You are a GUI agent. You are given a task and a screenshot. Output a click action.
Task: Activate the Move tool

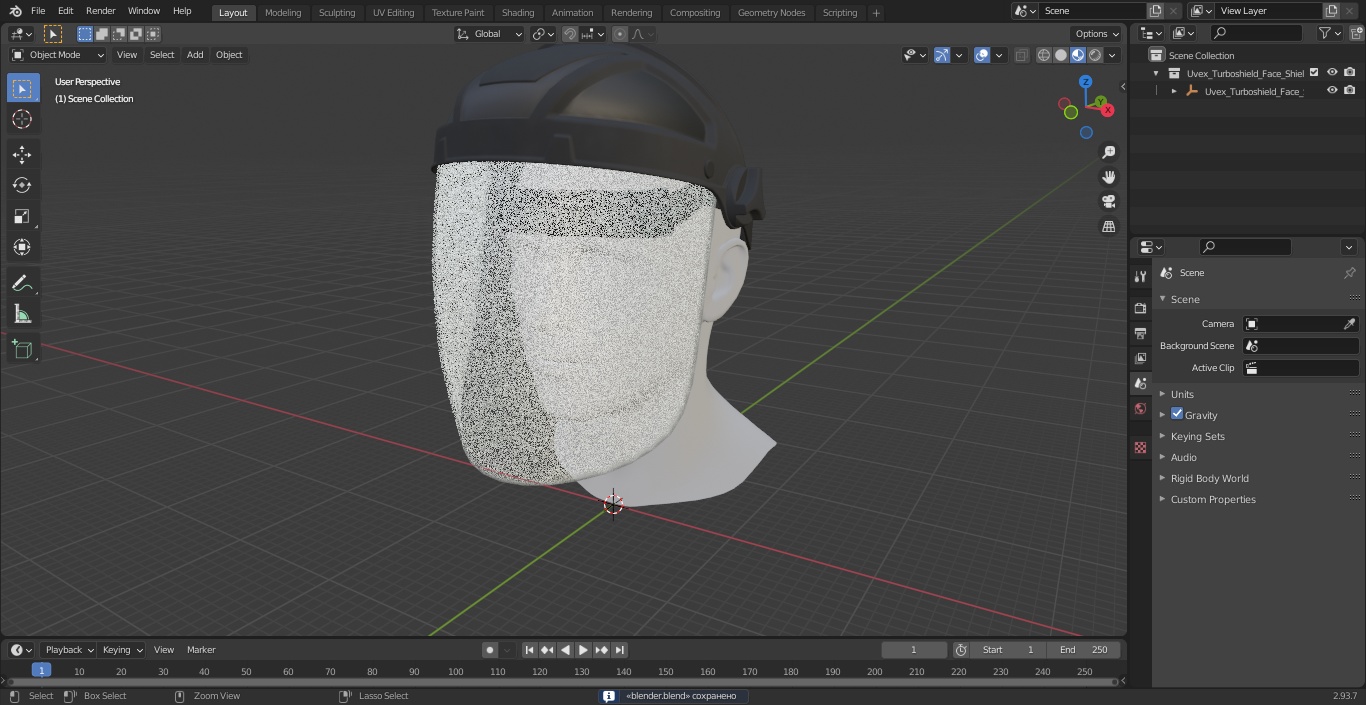pyautogui.click(x=22, y=155)
